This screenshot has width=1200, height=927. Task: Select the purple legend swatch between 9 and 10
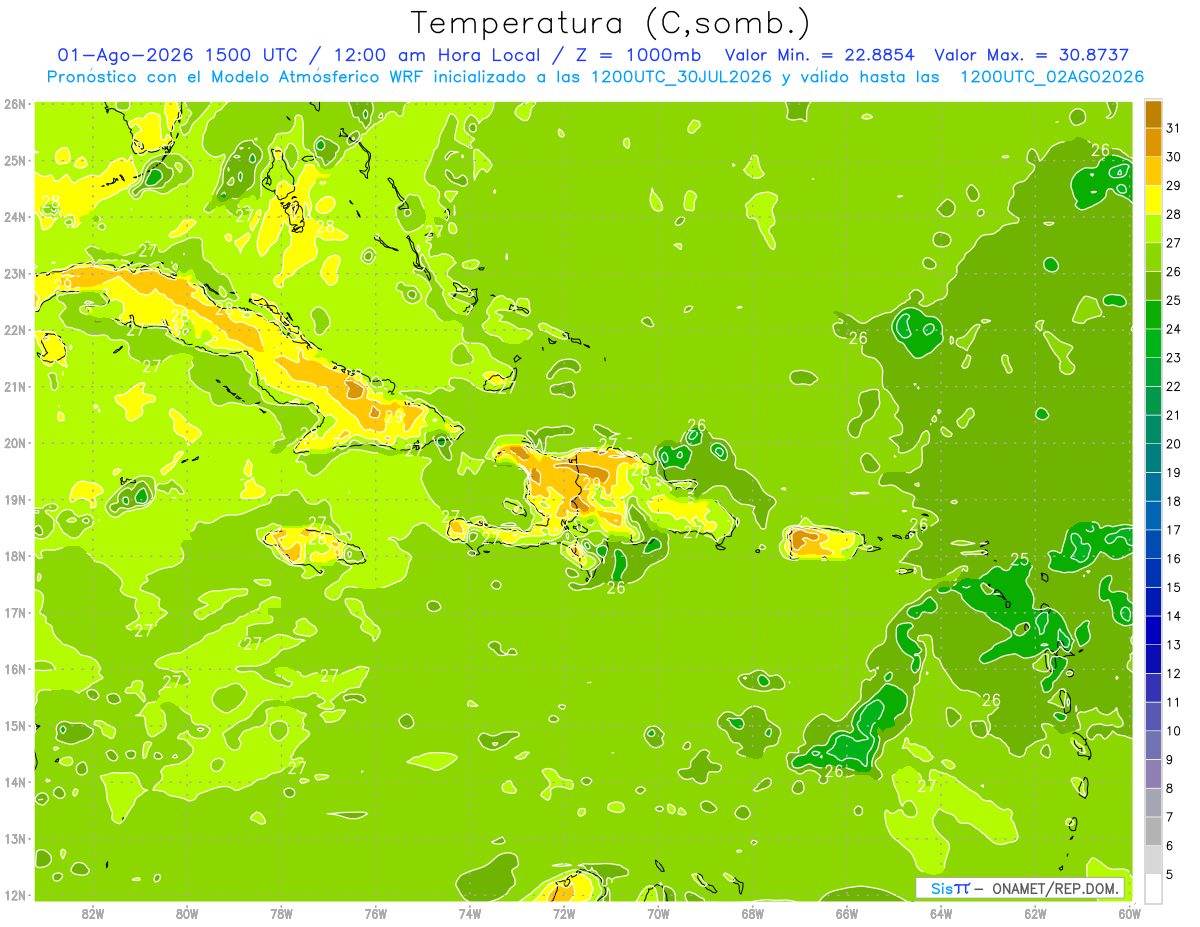tap(1153, 745)
